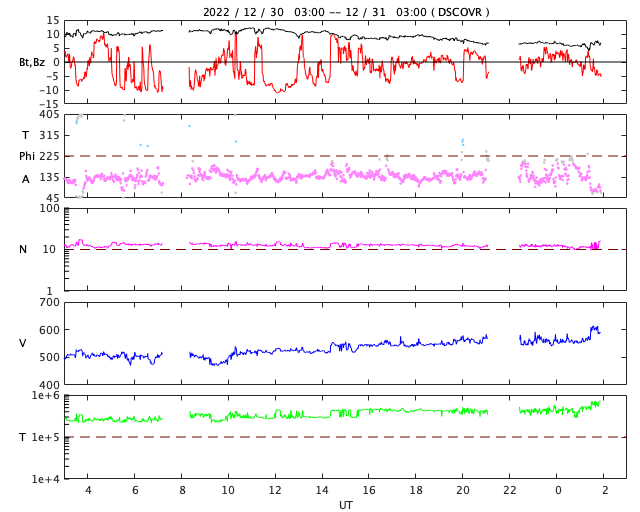Viewport: 640px width, 512px height.
Task: Select the 'N' density axis label
Action: [x=23, y=249]
